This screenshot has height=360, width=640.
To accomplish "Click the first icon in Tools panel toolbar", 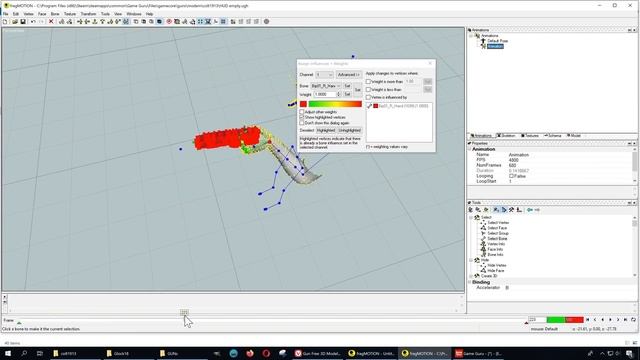I will (471, 210).
